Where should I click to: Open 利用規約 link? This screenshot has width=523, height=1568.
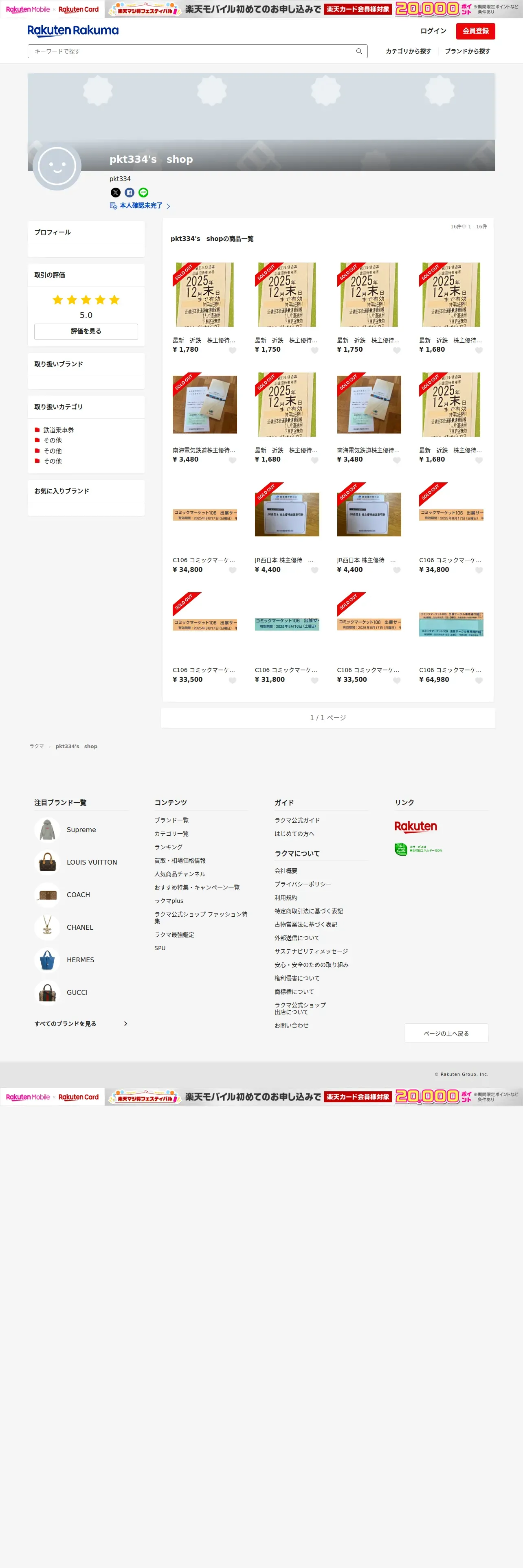click(286, 898)
